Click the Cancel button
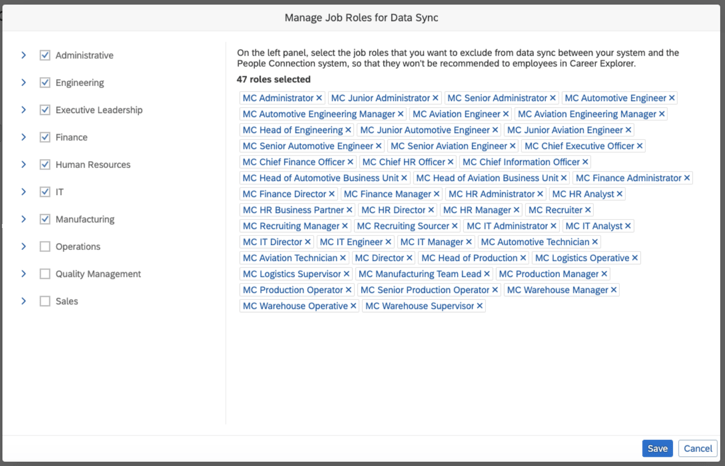 tap(697, 449)
